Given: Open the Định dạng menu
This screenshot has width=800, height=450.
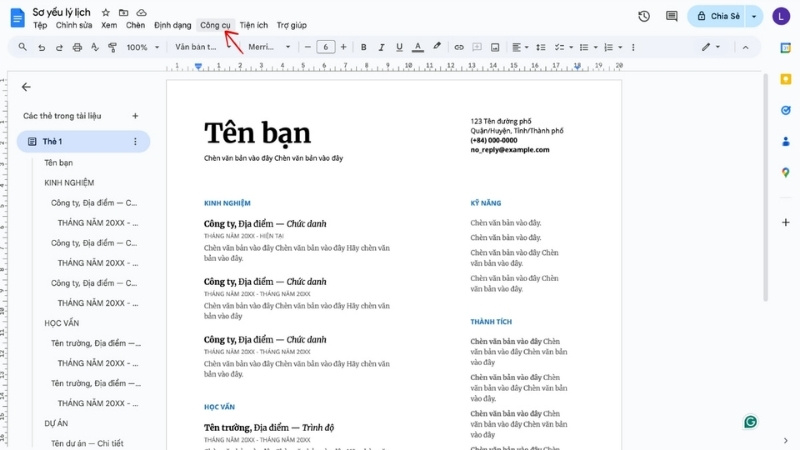Looking at the screenshot, I should point(172,25).
